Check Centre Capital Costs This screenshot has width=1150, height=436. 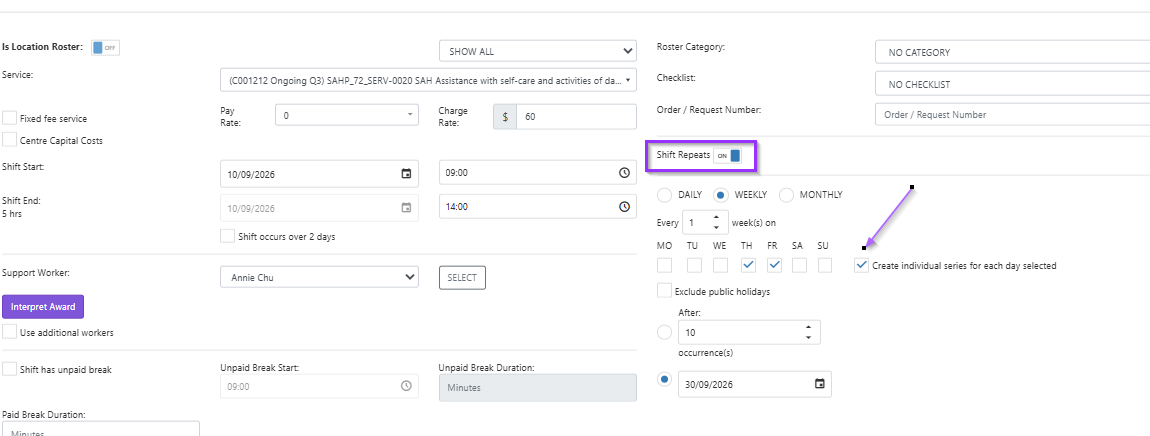coord(10,139)
